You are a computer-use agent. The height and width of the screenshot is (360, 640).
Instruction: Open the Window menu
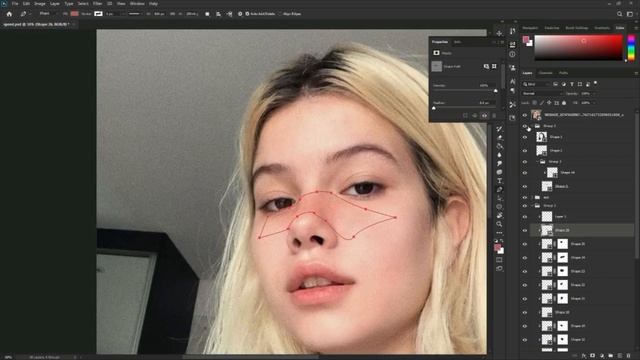pos(137,4)
